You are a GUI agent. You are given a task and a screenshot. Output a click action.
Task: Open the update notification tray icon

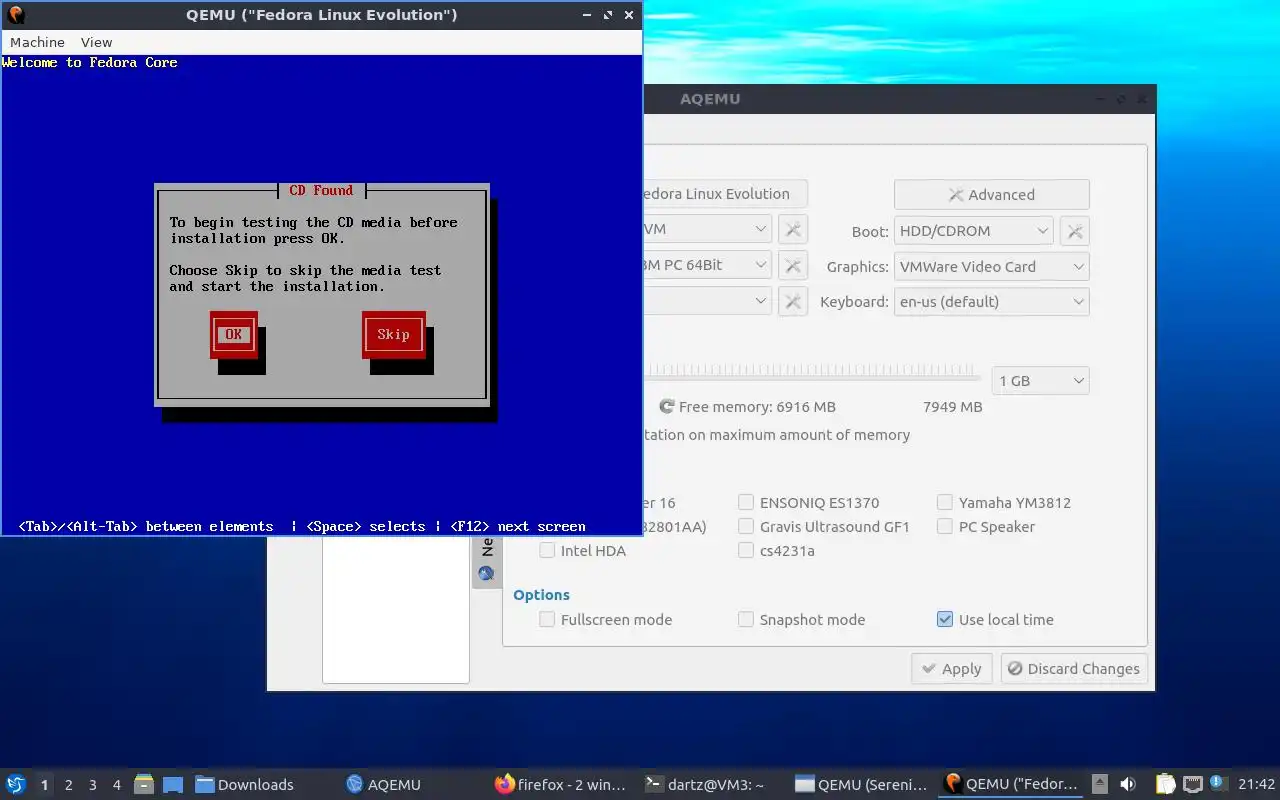click(x=1218, y=783)
